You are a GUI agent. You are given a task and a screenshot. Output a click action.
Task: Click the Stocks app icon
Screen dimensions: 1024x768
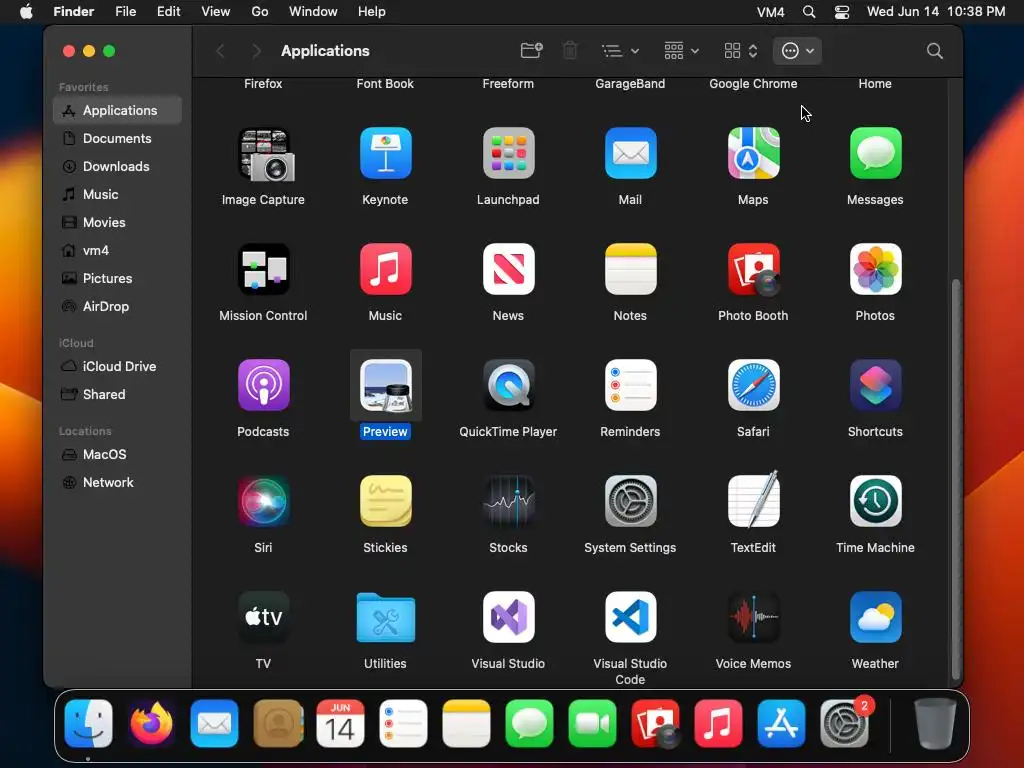click(508, 502)
